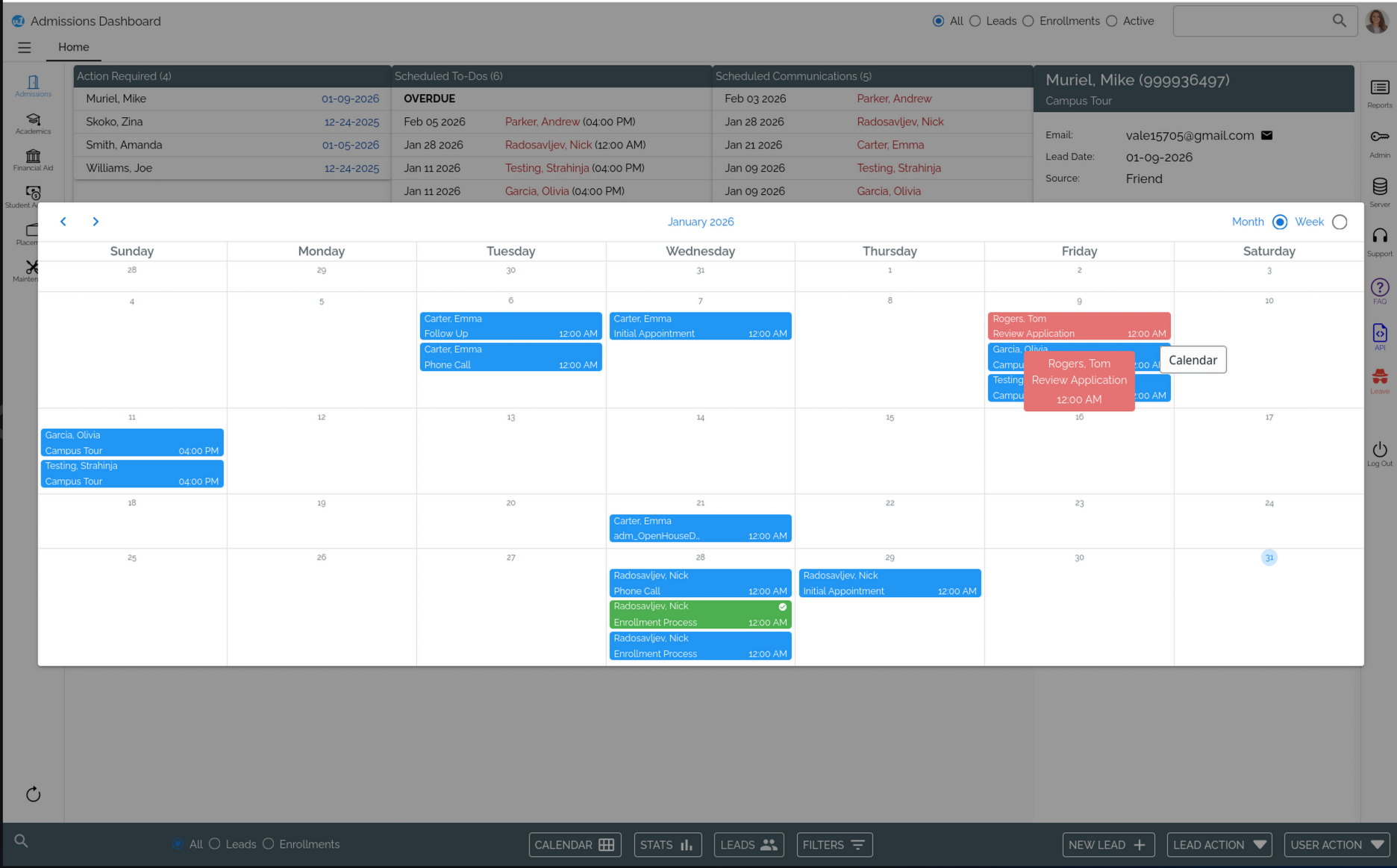The image size is (1397, 868).
Task: Select the Enrollments radio button in top bar
Action: point(1028,21)
